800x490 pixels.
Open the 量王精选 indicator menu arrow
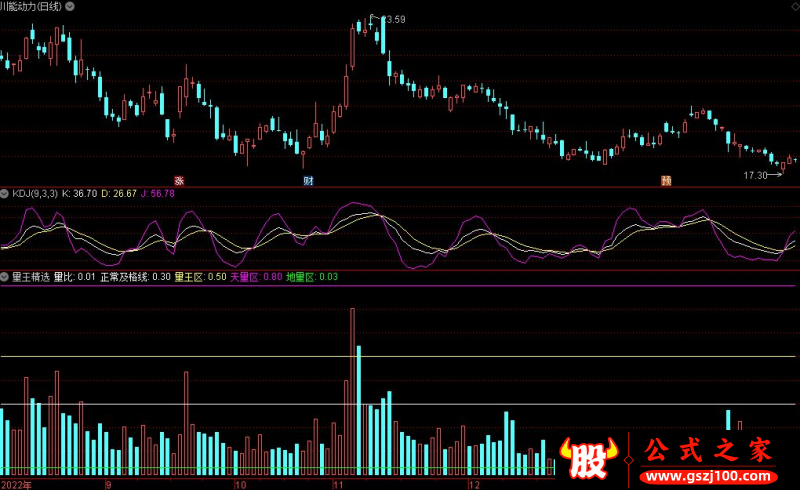[5, 277]
